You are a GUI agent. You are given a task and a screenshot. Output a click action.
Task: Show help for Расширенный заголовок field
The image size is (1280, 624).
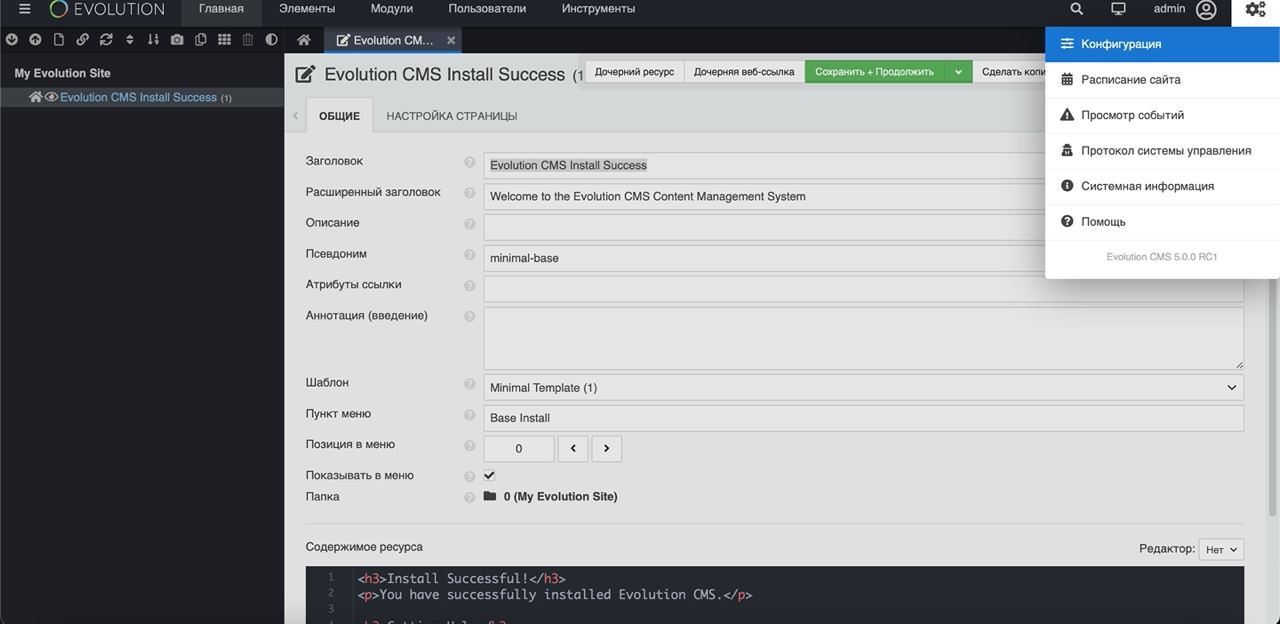(470, 192)
